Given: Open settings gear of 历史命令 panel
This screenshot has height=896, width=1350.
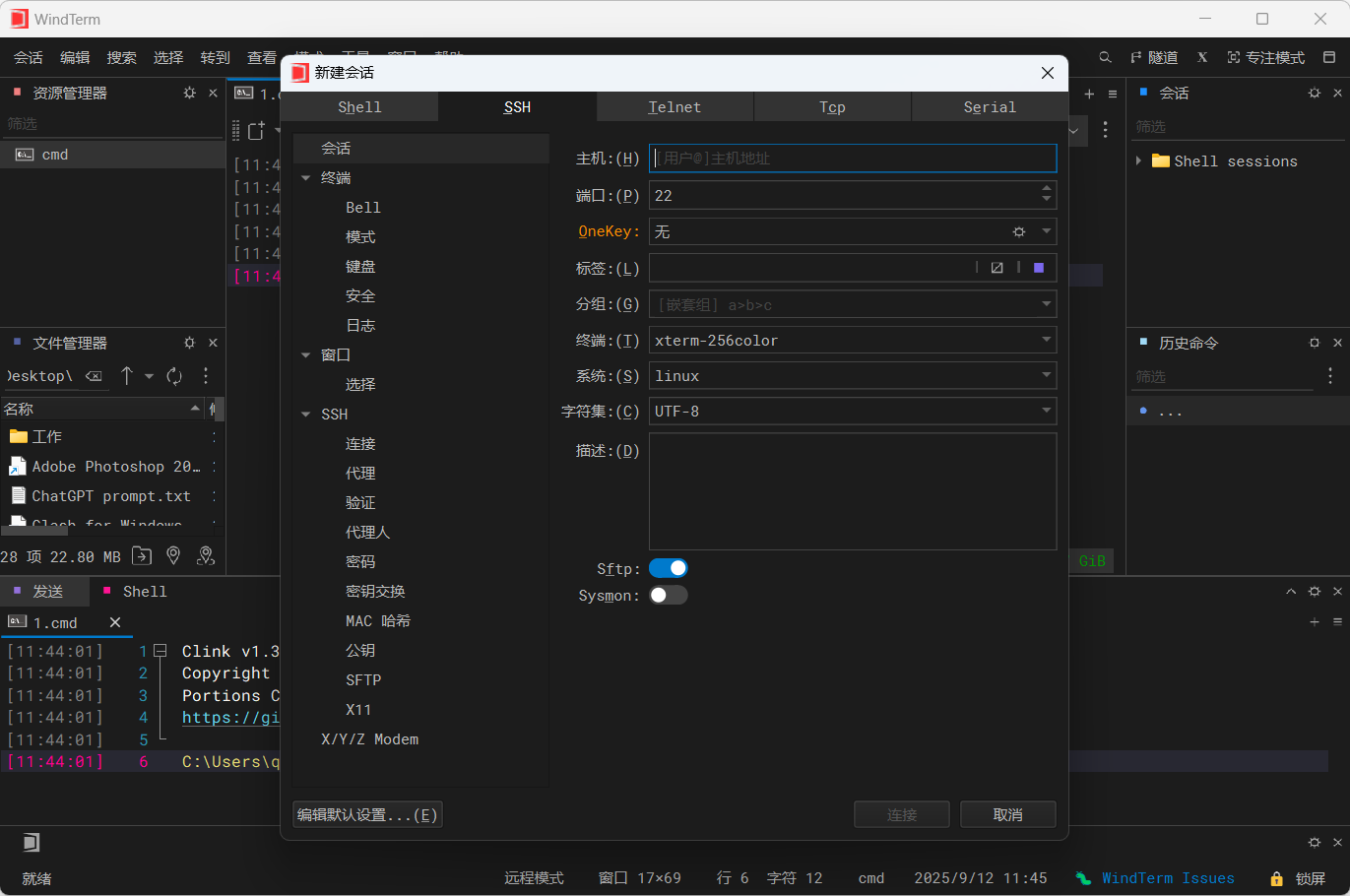Looking at the screenshot, I should (1314, 343).
